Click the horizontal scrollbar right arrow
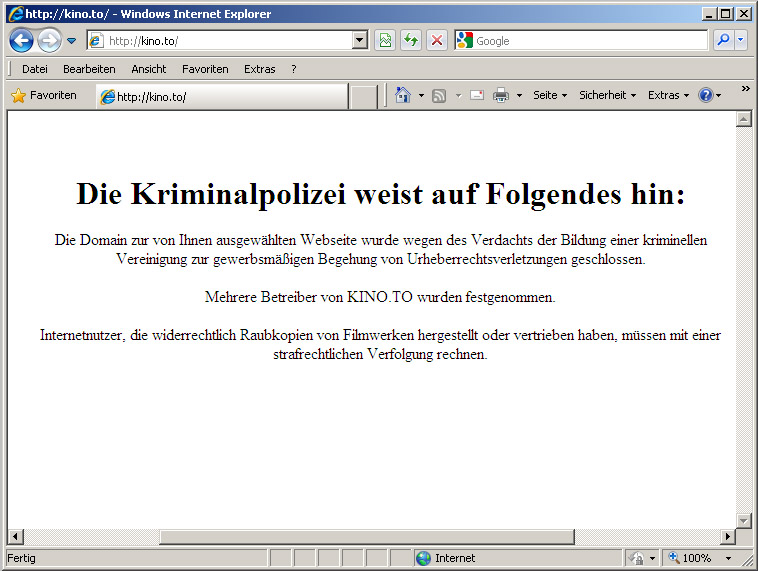 (728, 536)
